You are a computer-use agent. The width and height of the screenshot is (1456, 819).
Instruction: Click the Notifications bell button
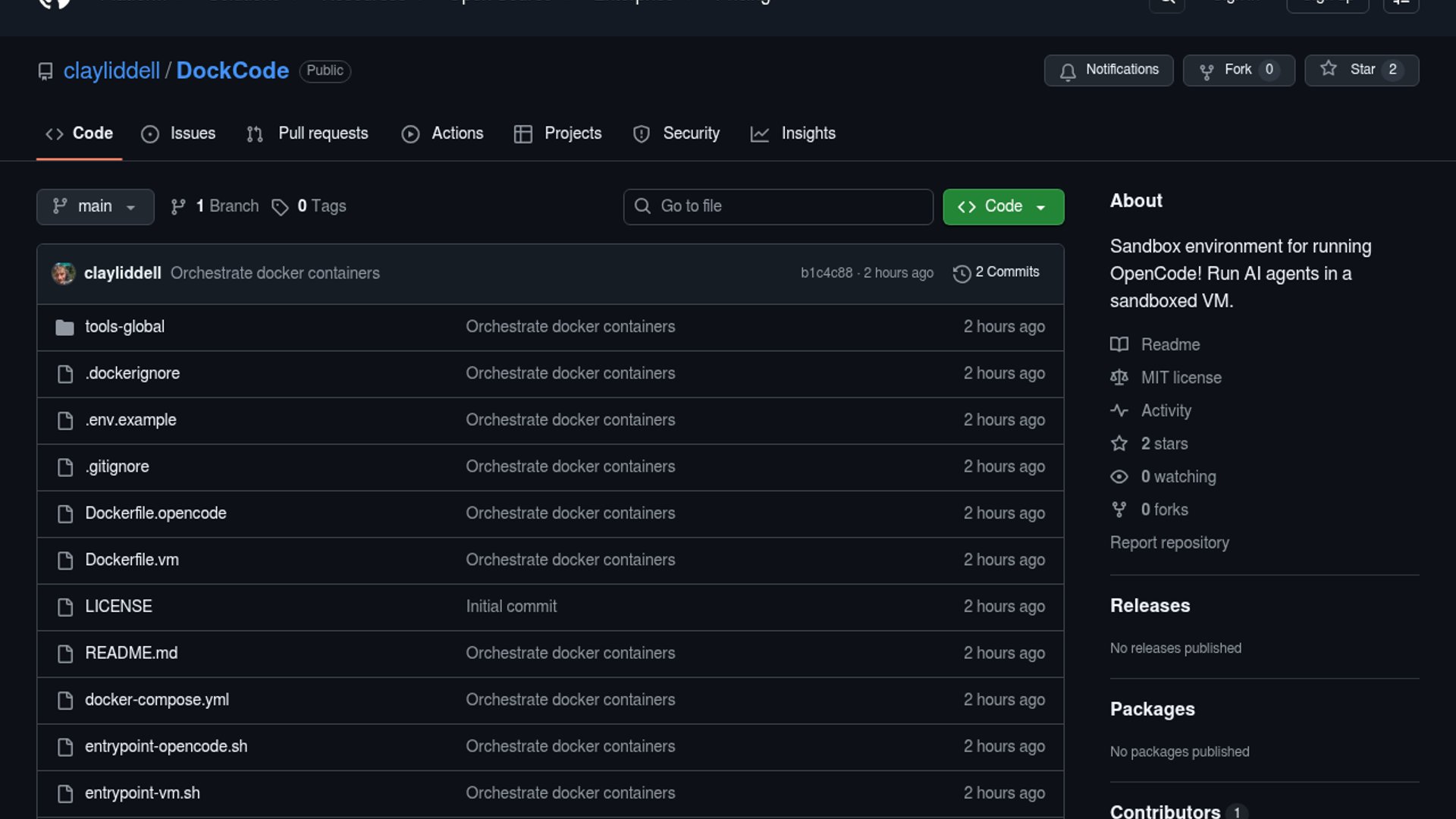pos(1108,71)
